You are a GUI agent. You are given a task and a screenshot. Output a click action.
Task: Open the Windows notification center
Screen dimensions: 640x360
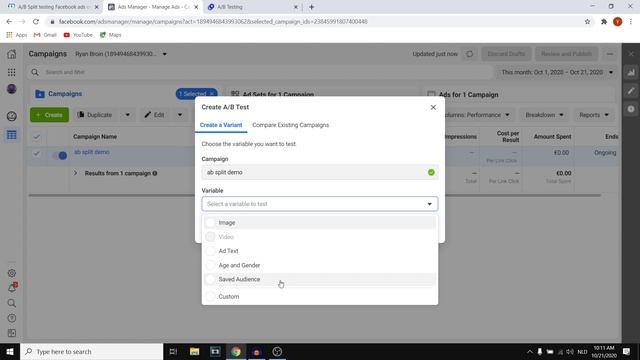pyautogui.click(x=627, y=351)
